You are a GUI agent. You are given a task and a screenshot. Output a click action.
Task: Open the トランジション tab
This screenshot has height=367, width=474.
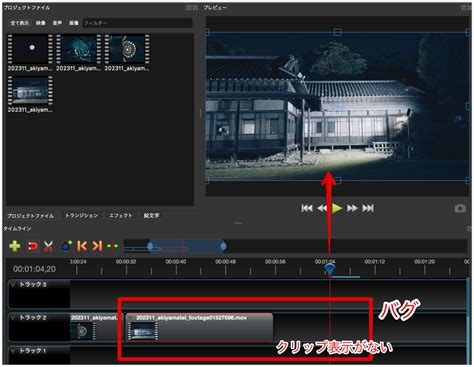(x=82, y=216)
